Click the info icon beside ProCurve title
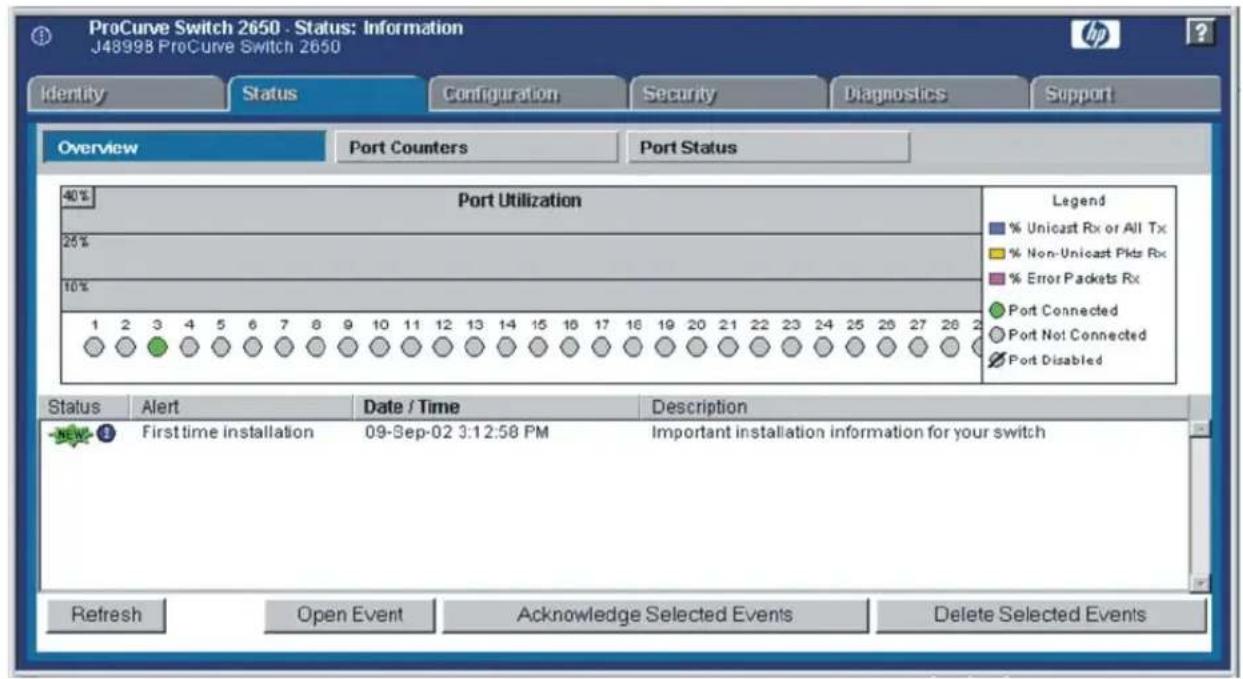Screen dimensions: 1243x679 [41, 36]
